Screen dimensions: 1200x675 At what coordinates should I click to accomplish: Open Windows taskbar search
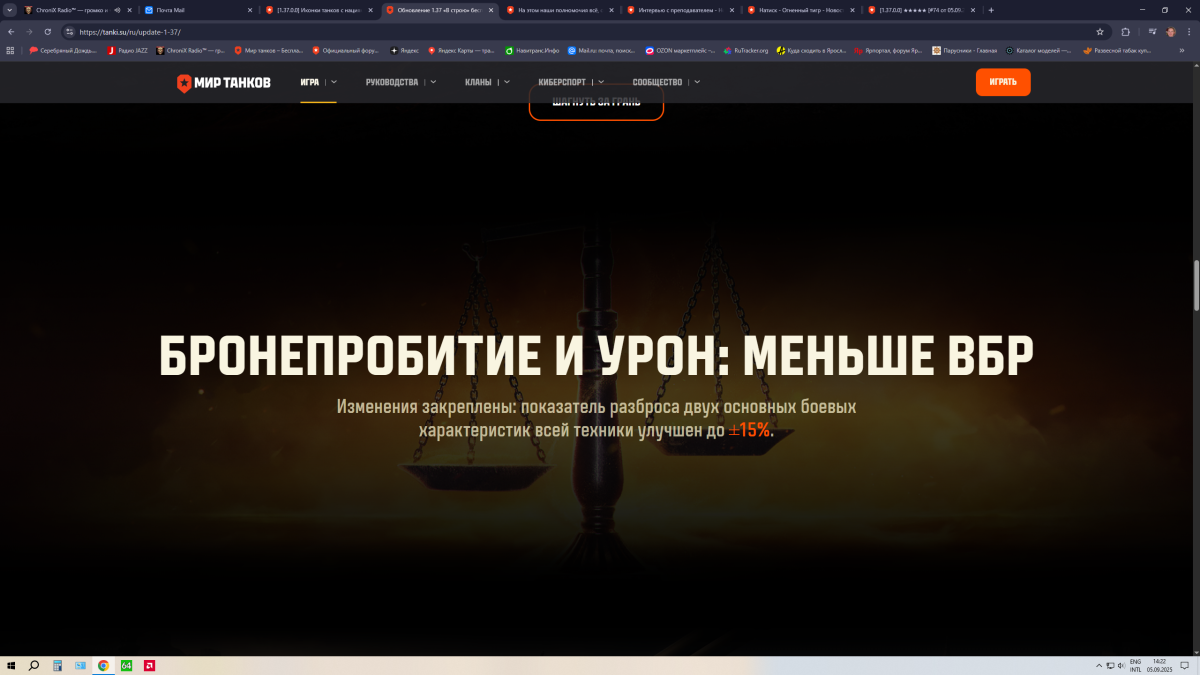click(x=33, y=665)
